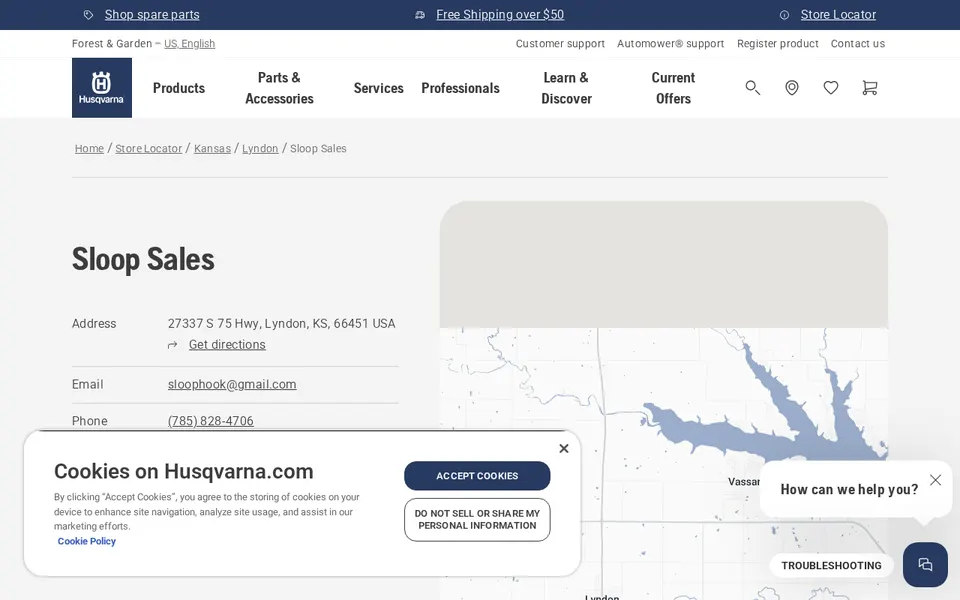Go to Store Locator breadcrumb
Screen dimensions: 960x600
click(x=149, y=149)
